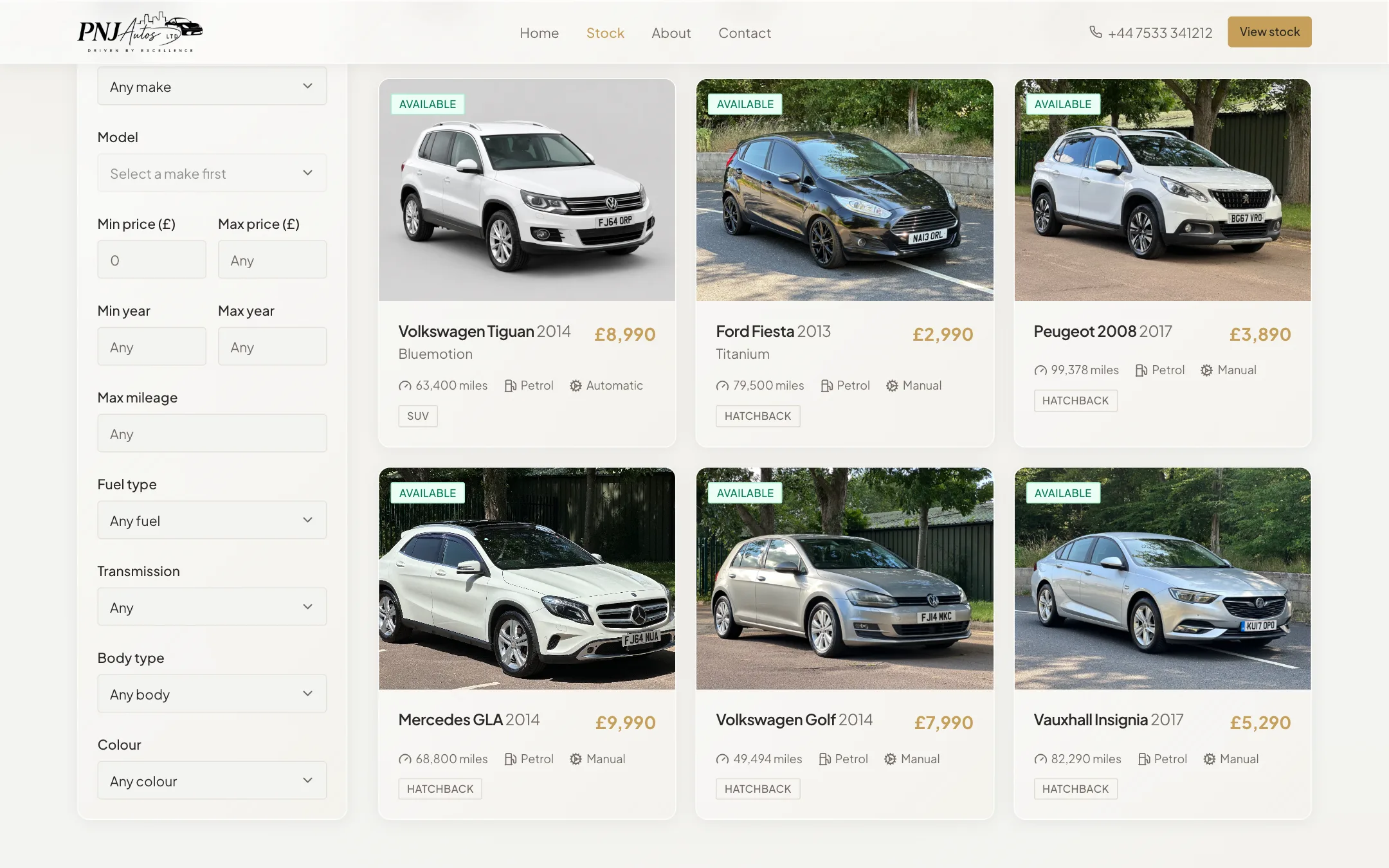Screen dimensions: 1389x868
Task: Click fuel pump icon on Peugeot 2008 card
Action: [x=1141, y=370]
